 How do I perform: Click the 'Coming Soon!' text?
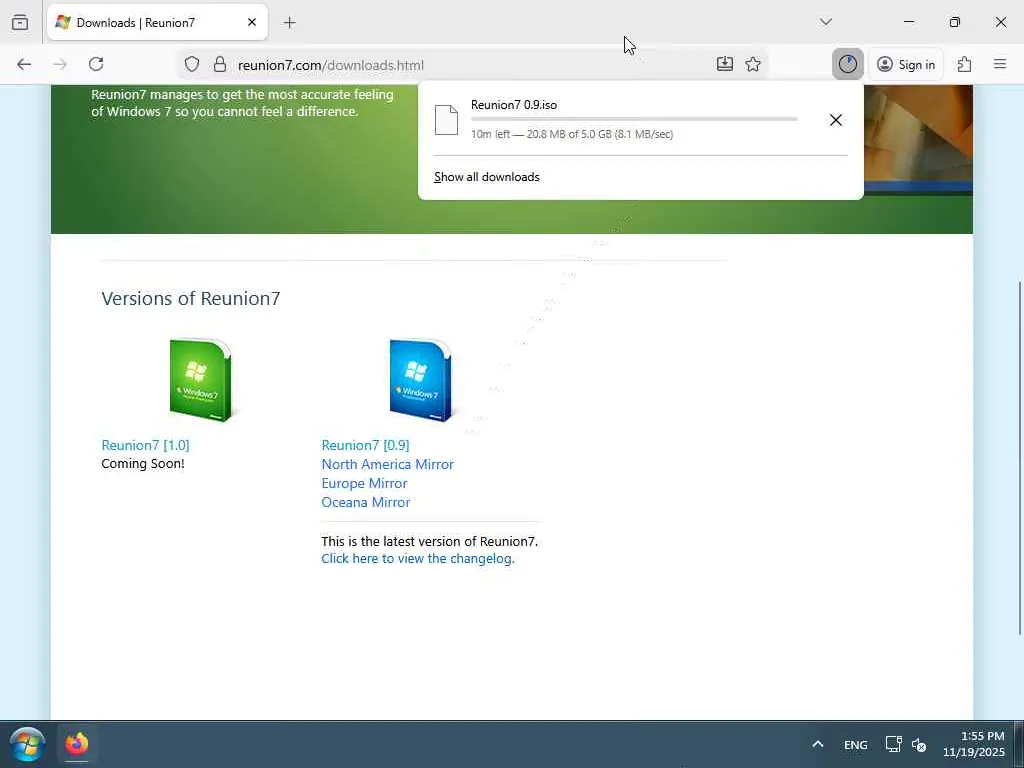pyautogui.click(x=142, y=464)
